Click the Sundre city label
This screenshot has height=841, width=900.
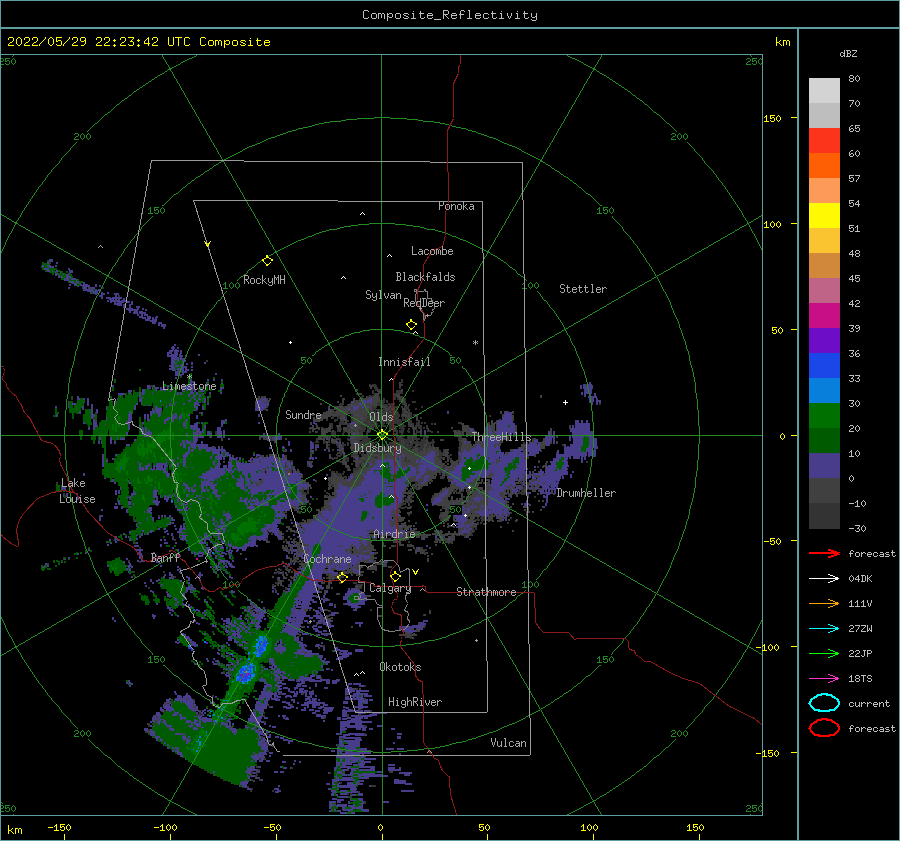pyautogui.click(x=303, y=414)
